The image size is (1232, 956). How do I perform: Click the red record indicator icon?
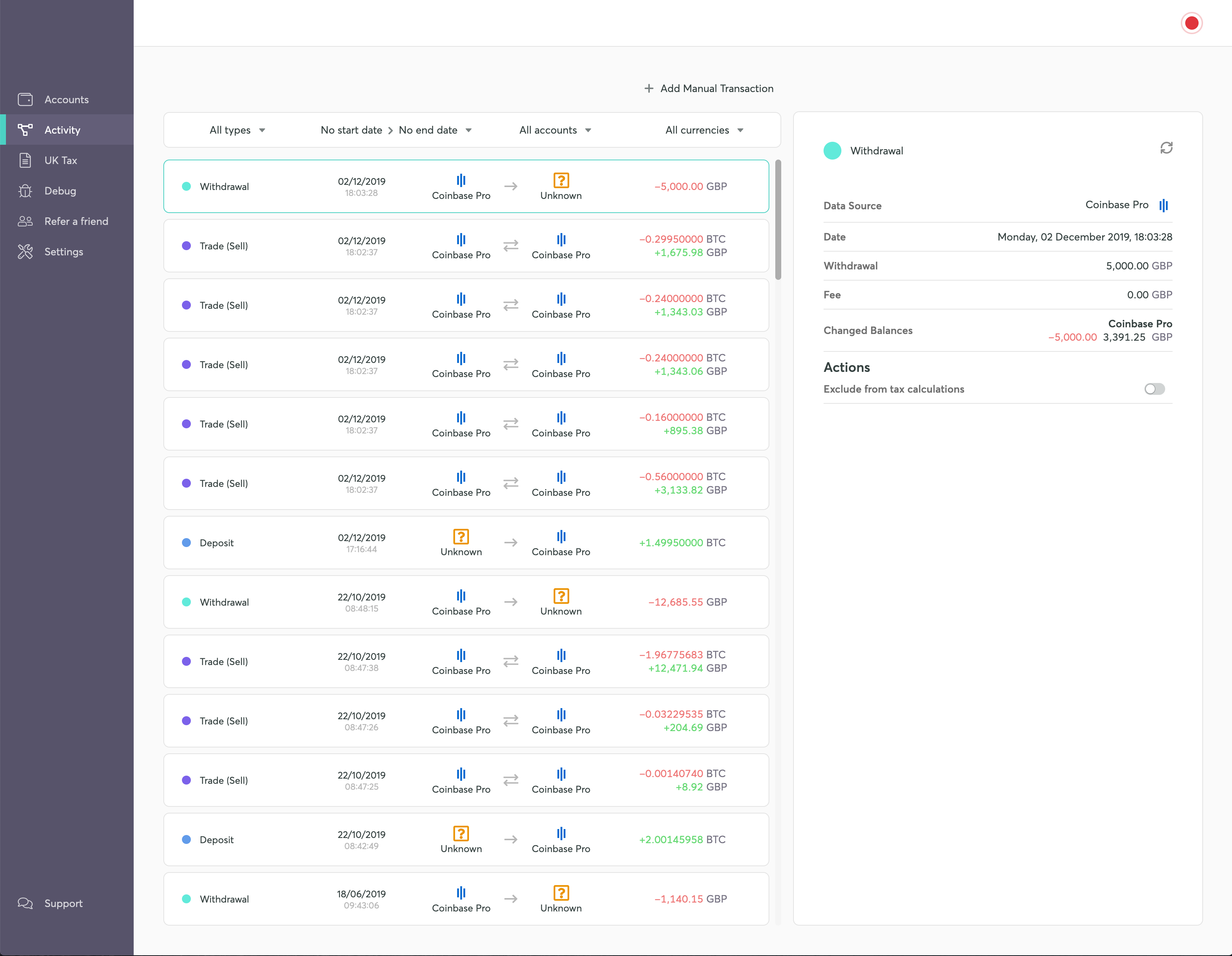pos(1192,23)
